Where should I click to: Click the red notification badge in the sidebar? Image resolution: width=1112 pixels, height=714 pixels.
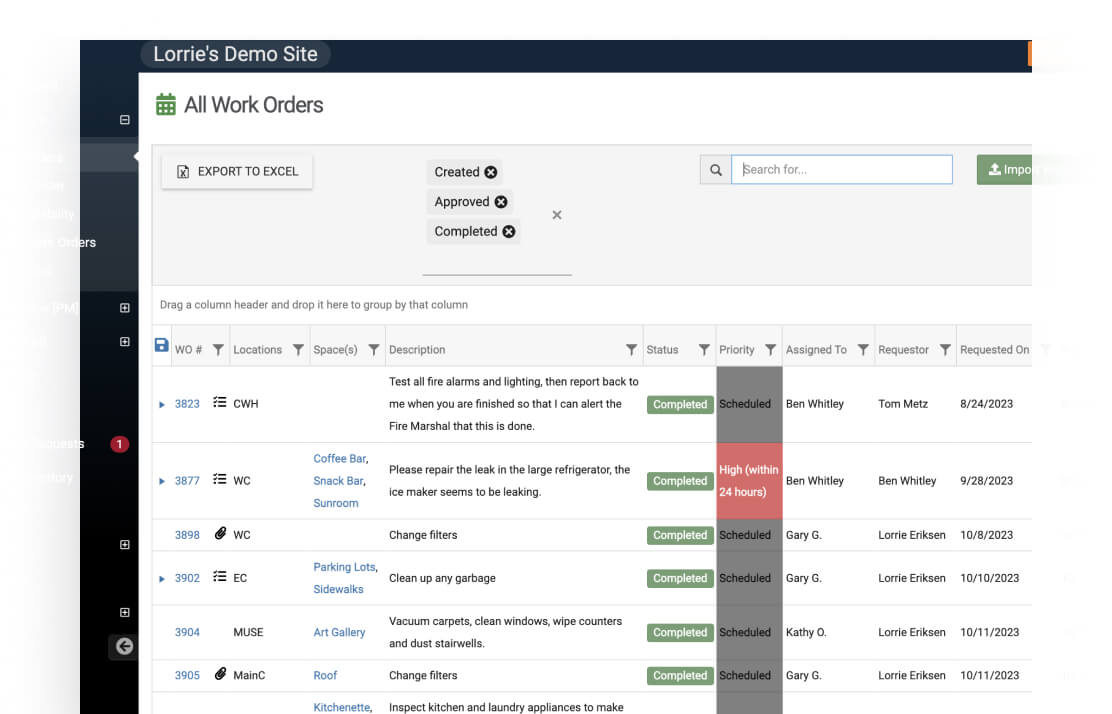coord(120,443)
